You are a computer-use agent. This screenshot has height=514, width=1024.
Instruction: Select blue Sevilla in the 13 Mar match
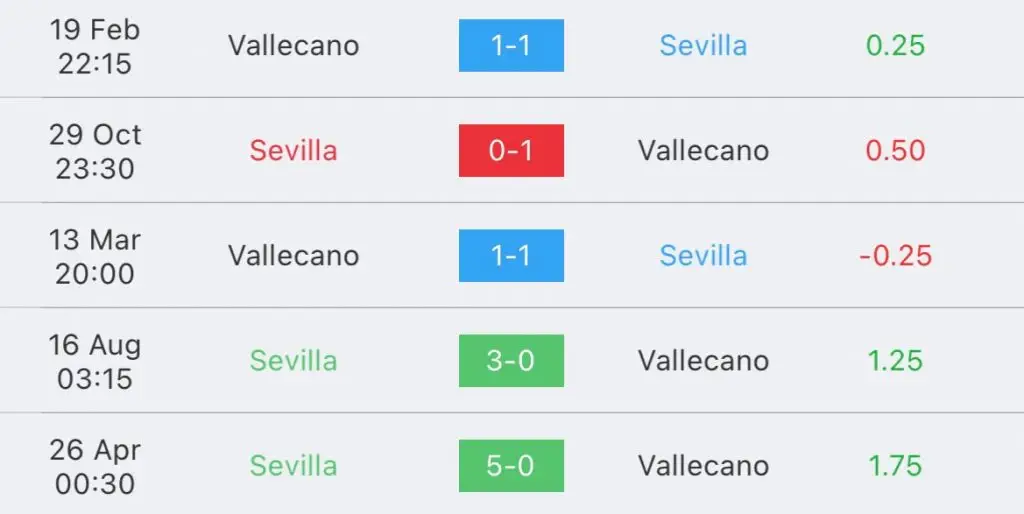tap(703, 255)
